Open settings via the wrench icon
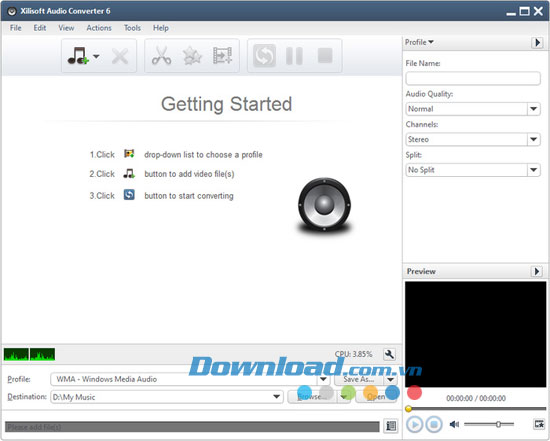The width and height of the screenshot is (550, 441). tap(389, 354)
